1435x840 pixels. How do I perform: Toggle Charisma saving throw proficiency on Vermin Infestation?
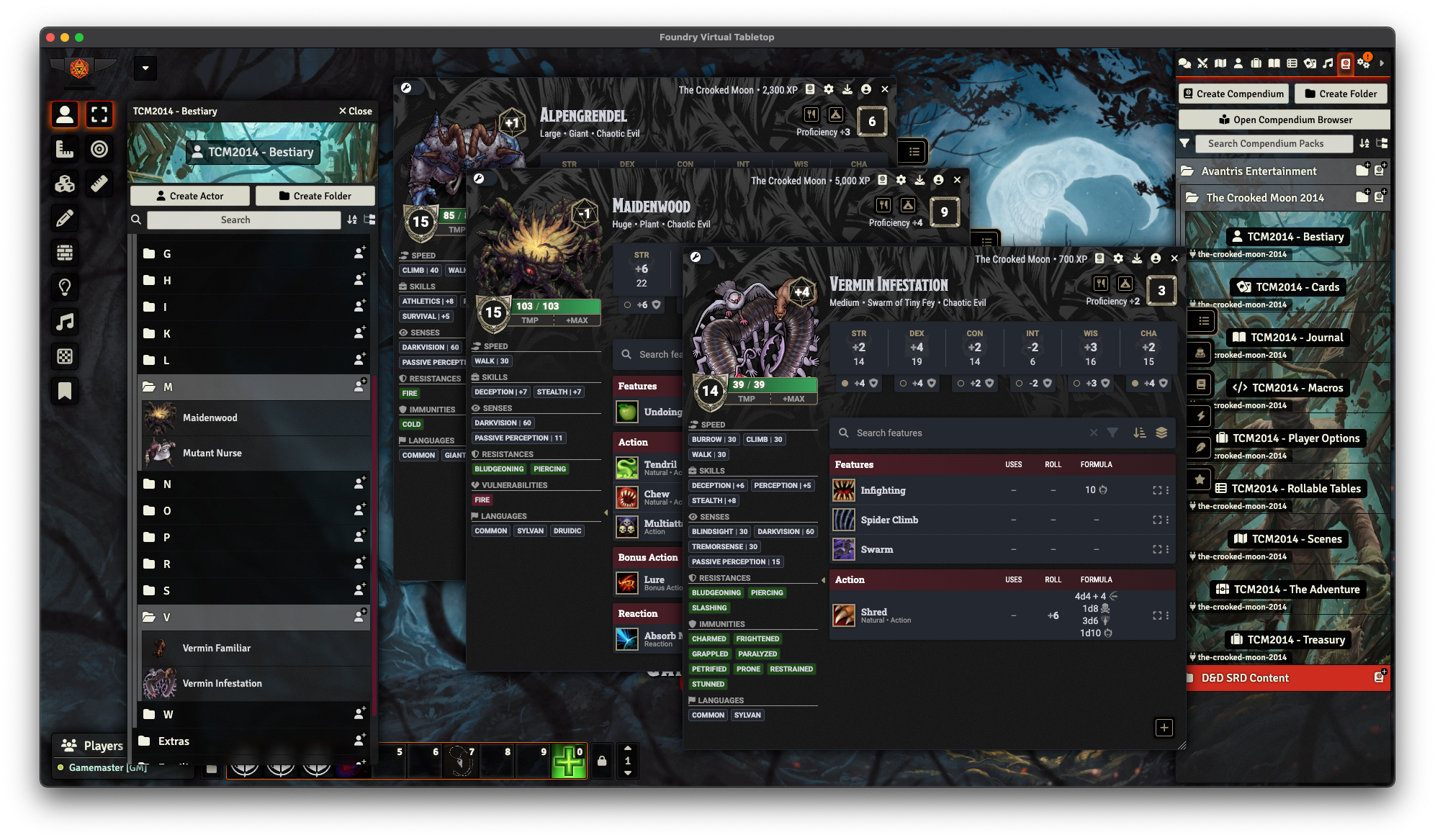point(1135,384)
